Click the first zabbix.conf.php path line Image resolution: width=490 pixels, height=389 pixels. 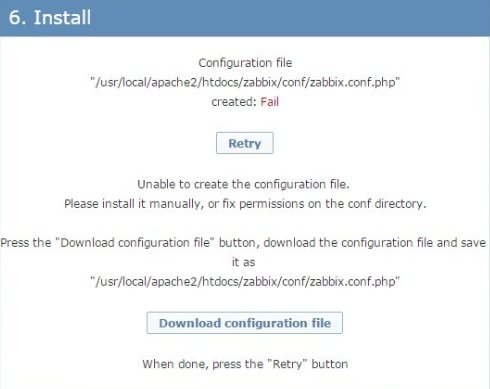click(245, 82)
